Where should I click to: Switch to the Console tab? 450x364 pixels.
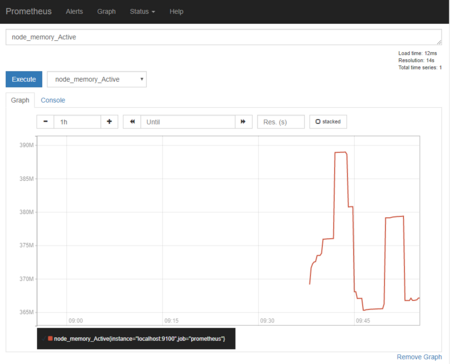(53, 100)
